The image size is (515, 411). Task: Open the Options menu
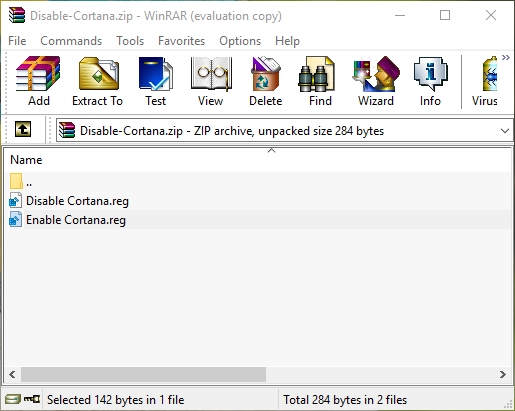click(x=240, y=41)
